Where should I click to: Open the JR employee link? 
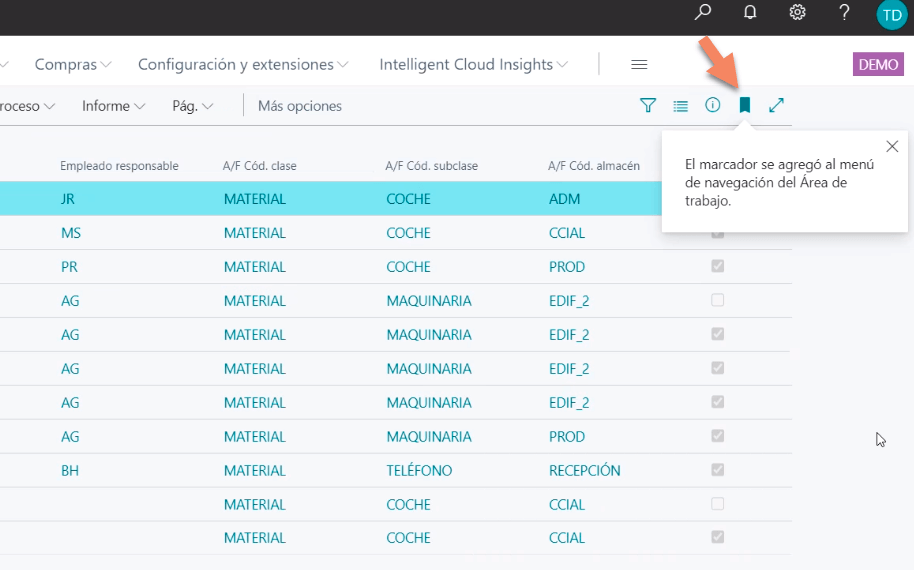(x=68, y=199)
